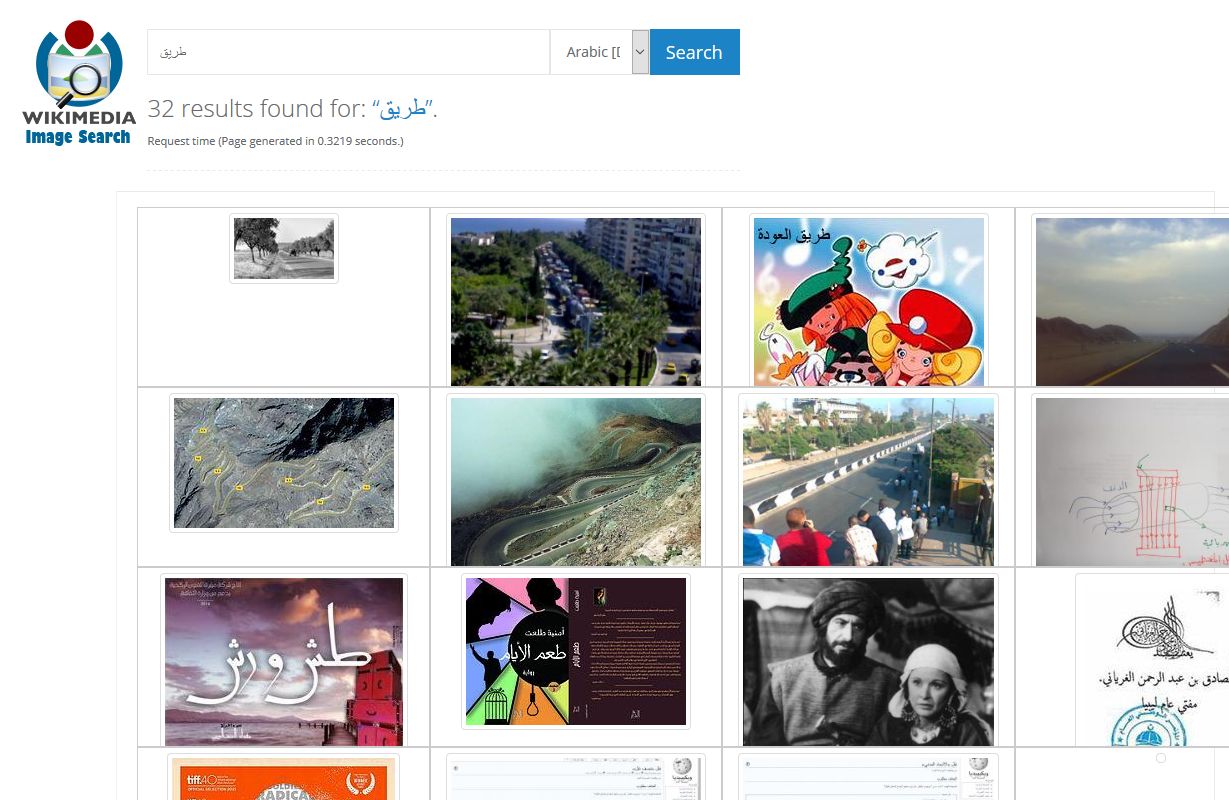This screenshot has width=1229, height=800.
Task: Open the طريق query link in results heading
Action: 404,109
